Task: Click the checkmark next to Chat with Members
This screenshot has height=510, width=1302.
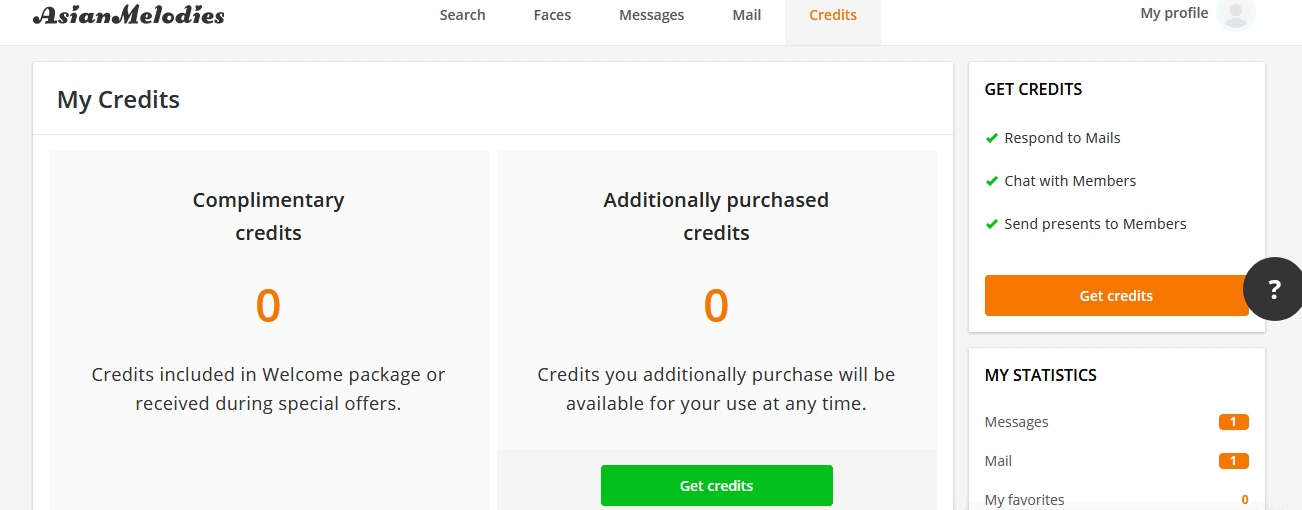Action: coord(992,181)
